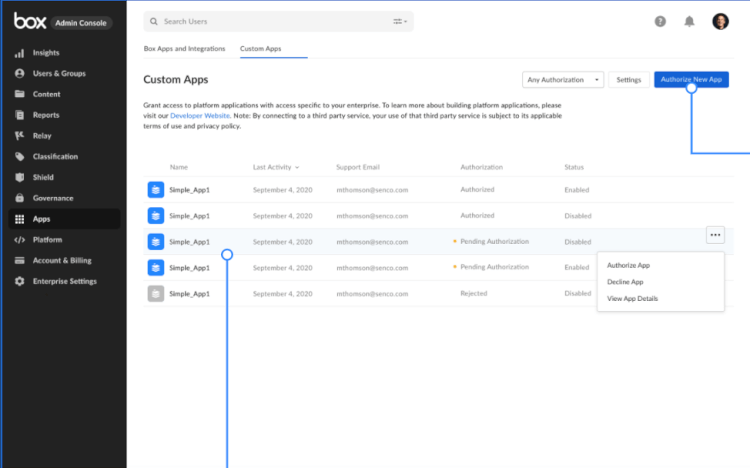Click the Rejected authorization cell
The image size is (750, 468).
click(474, 293)
